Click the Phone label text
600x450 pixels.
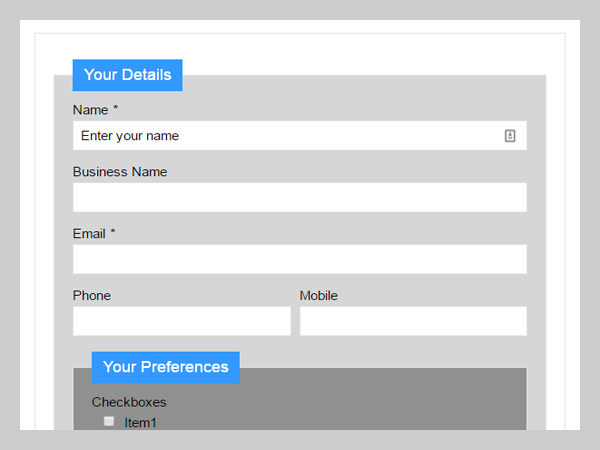[92, 296]
